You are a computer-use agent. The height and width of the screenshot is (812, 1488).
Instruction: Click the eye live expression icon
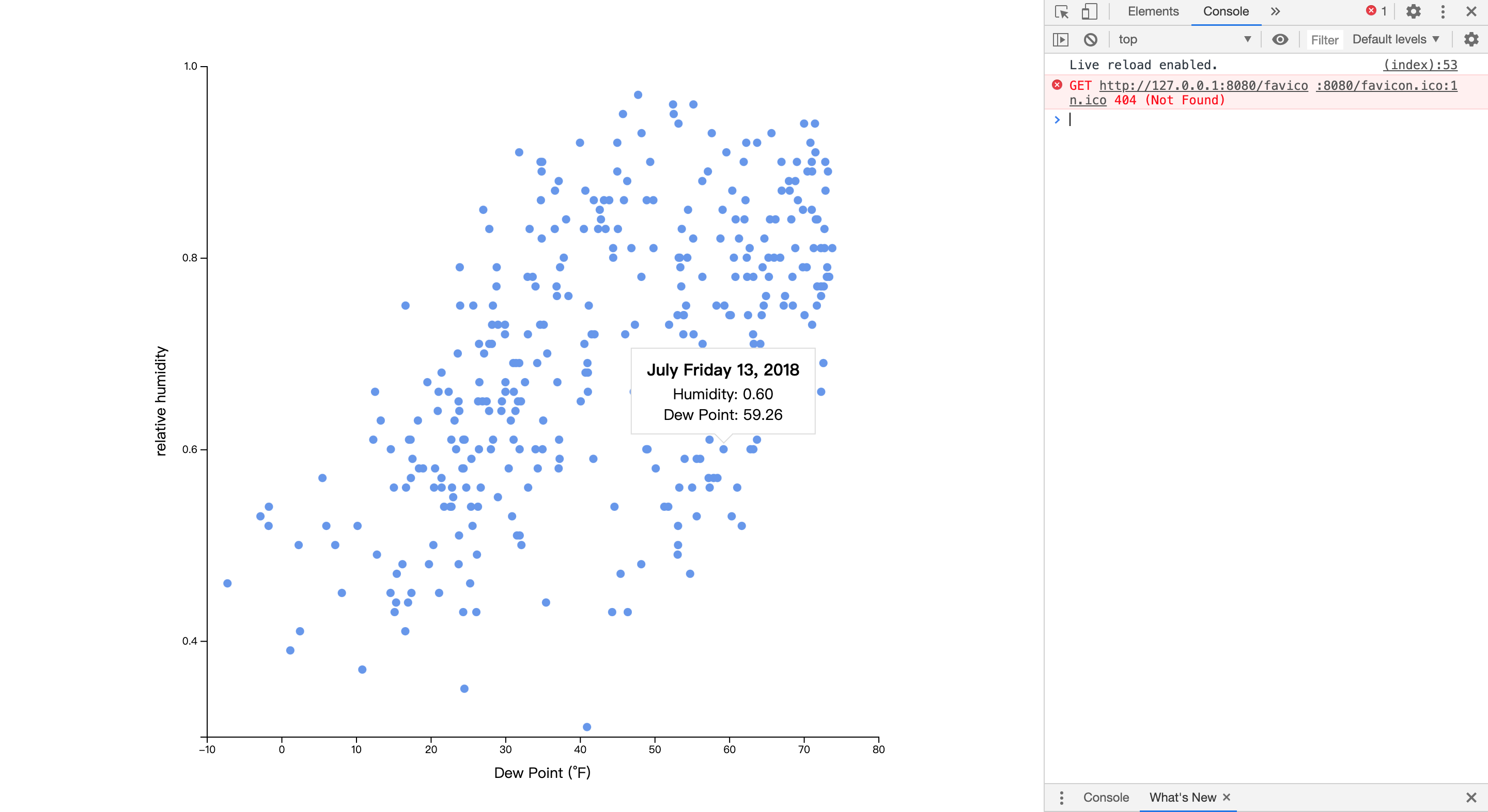[x=1279, y=39]
